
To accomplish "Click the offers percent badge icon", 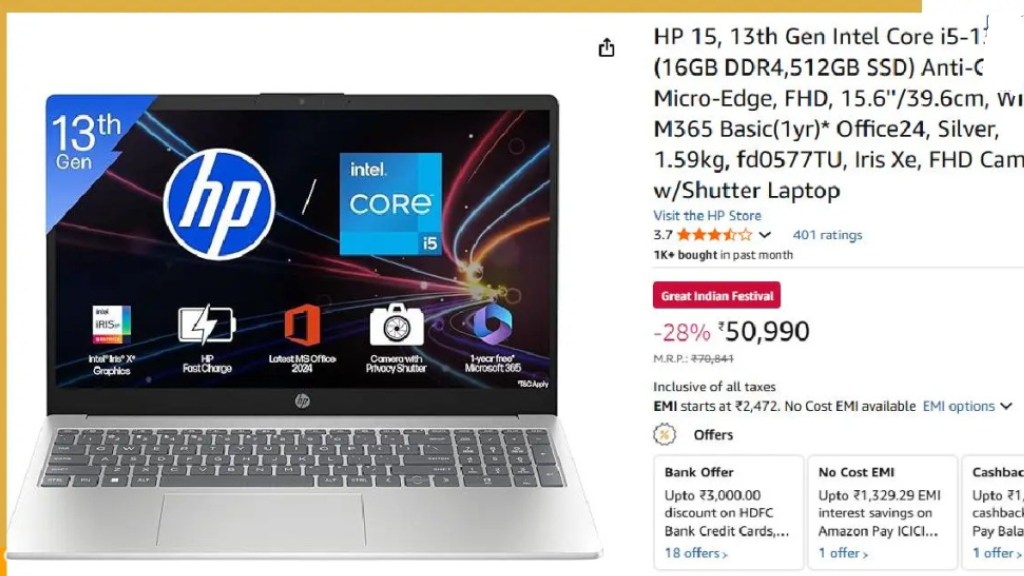I will 664,434.
